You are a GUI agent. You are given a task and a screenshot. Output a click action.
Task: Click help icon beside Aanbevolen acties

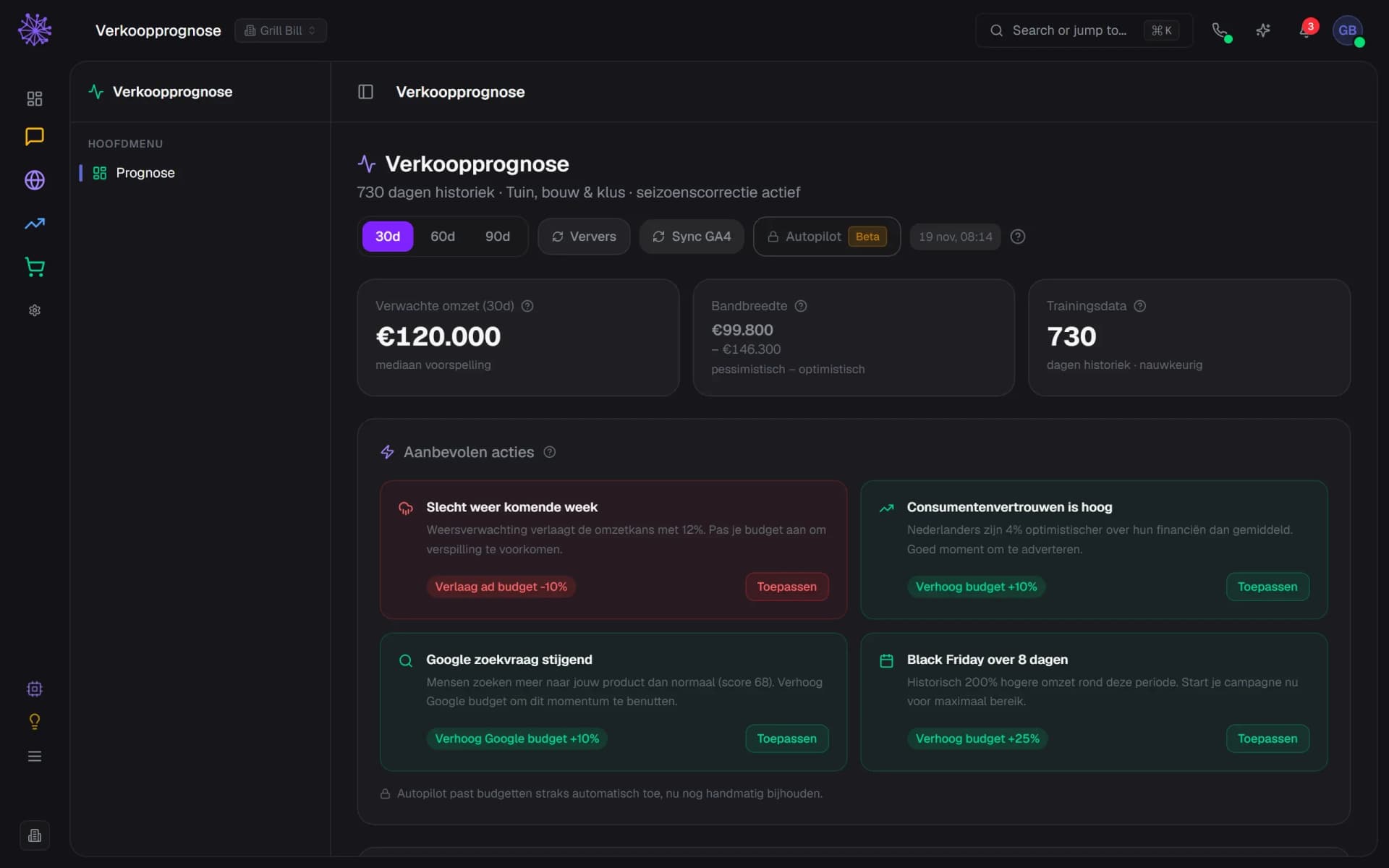(550, 452)
